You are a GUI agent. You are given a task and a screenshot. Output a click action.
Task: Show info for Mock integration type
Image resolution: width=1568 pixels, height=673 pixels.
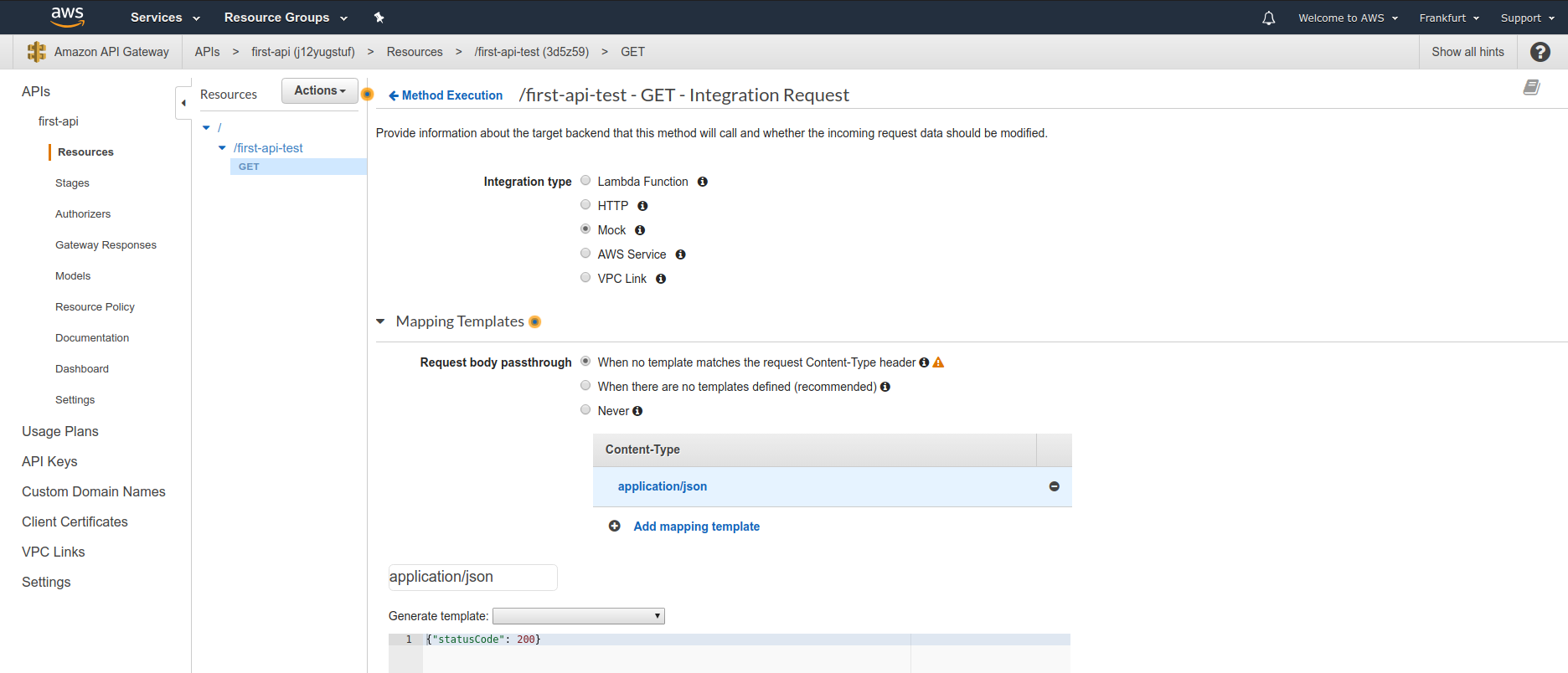pos(640,230)
